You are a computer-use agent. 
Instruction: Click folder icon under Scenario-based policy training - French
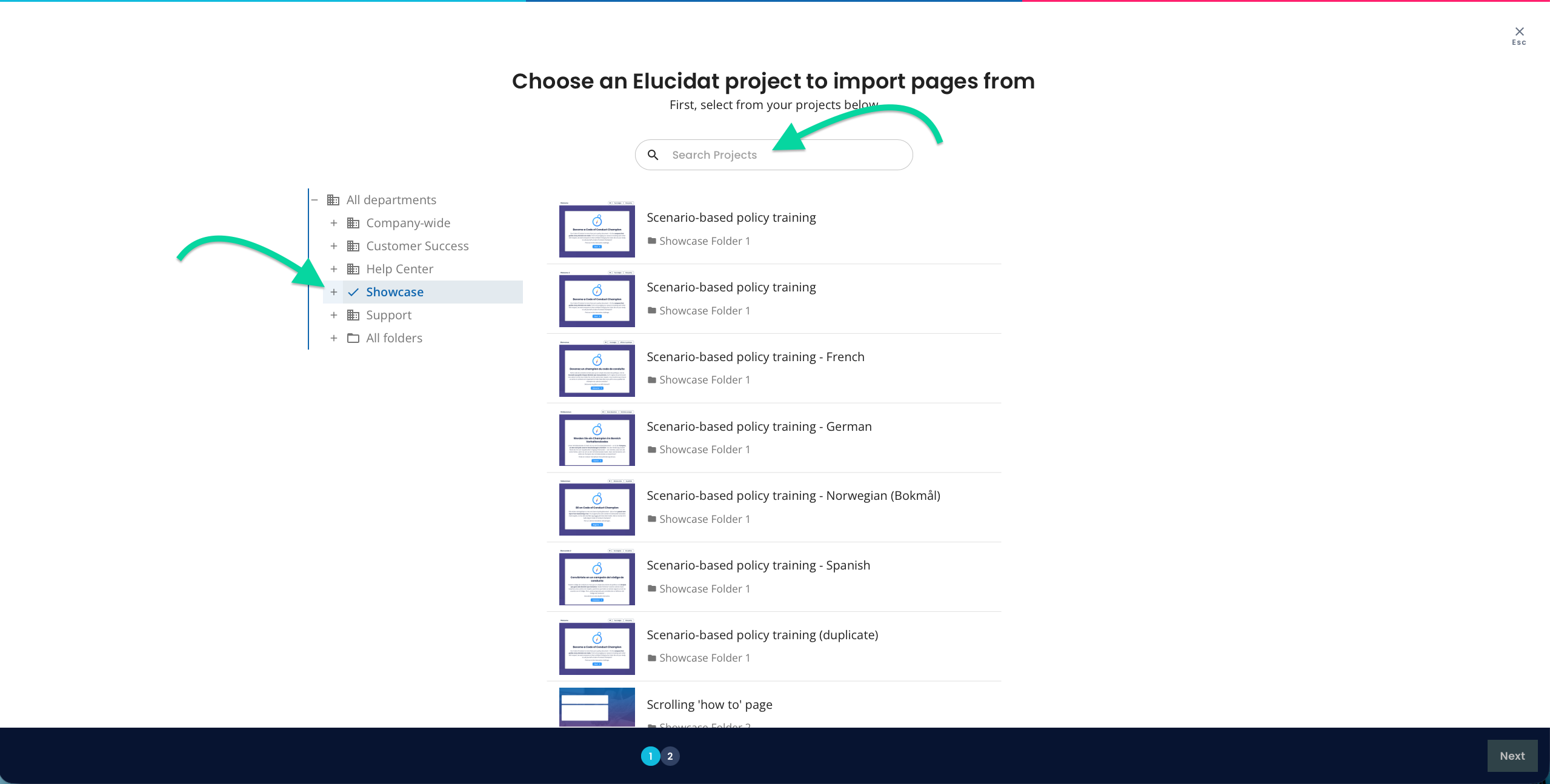(652, 380)
